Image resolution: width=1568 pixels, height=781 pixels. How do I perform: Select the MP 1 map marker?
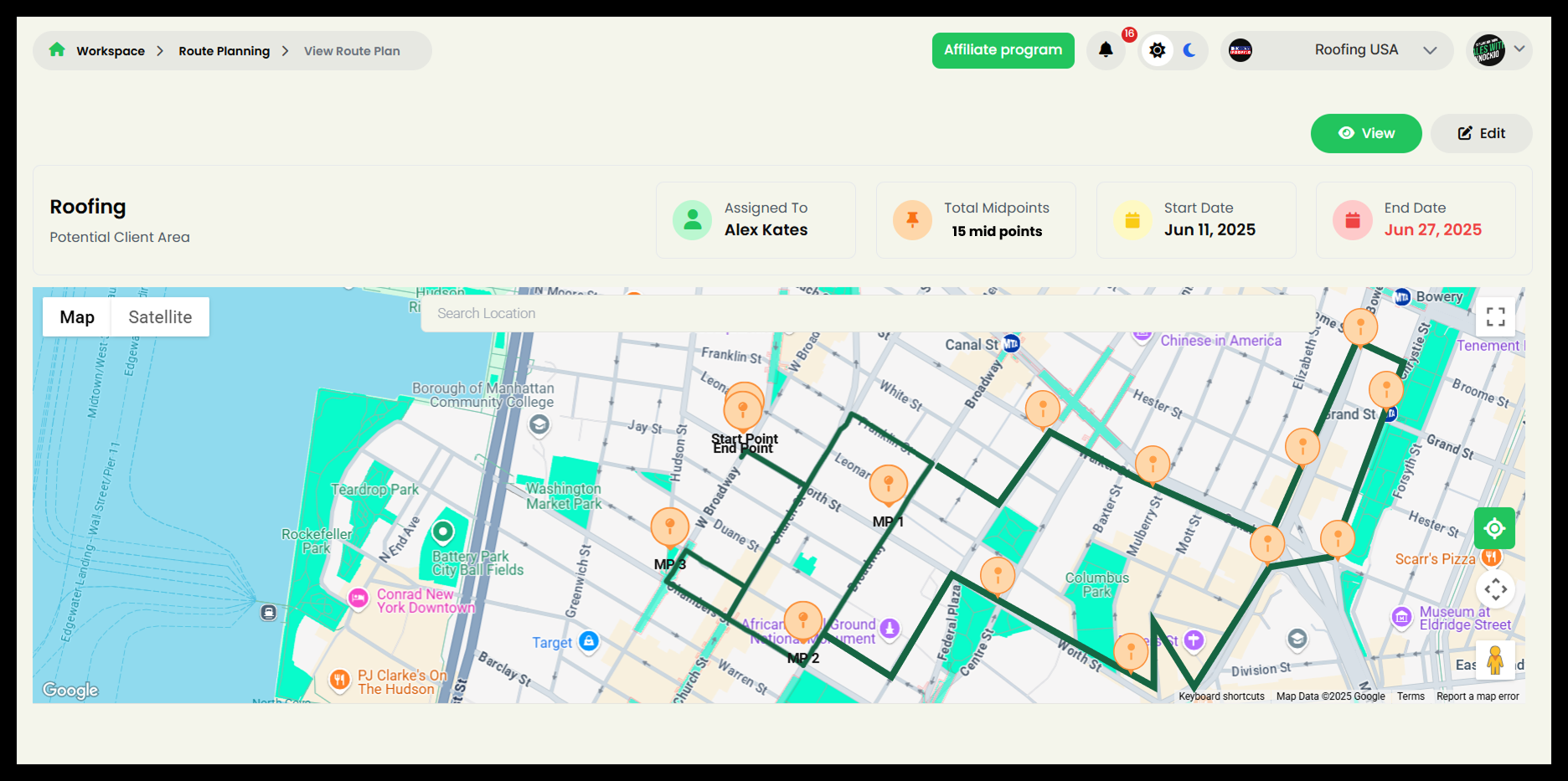click(889, 486)
